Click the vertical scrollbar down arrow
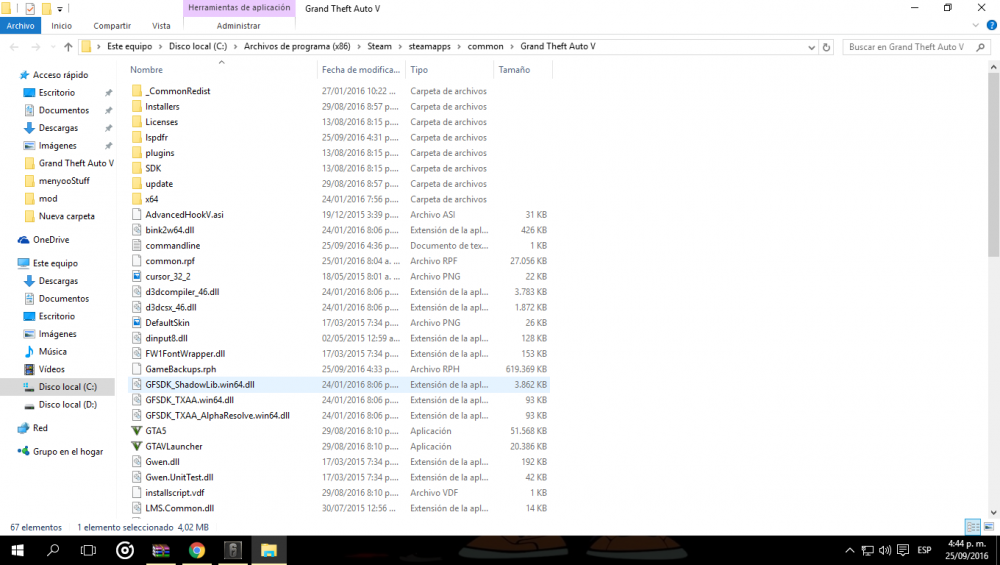The image size is (1000, 565). pos(994,513)
